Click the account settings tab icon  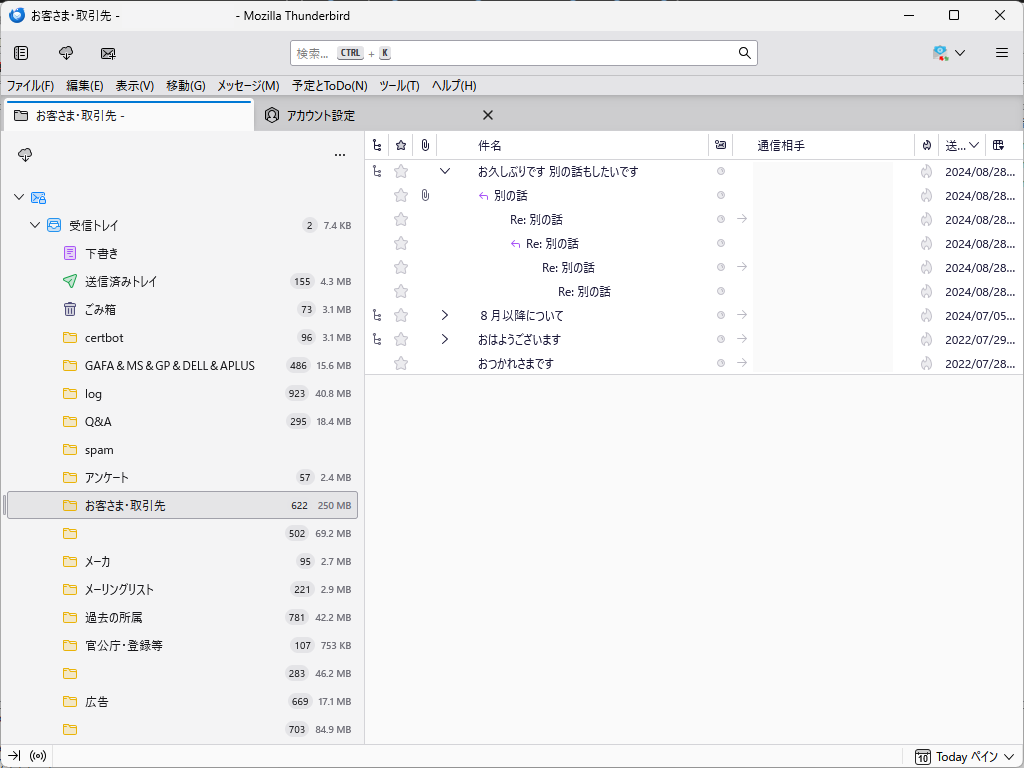[272, 116]
